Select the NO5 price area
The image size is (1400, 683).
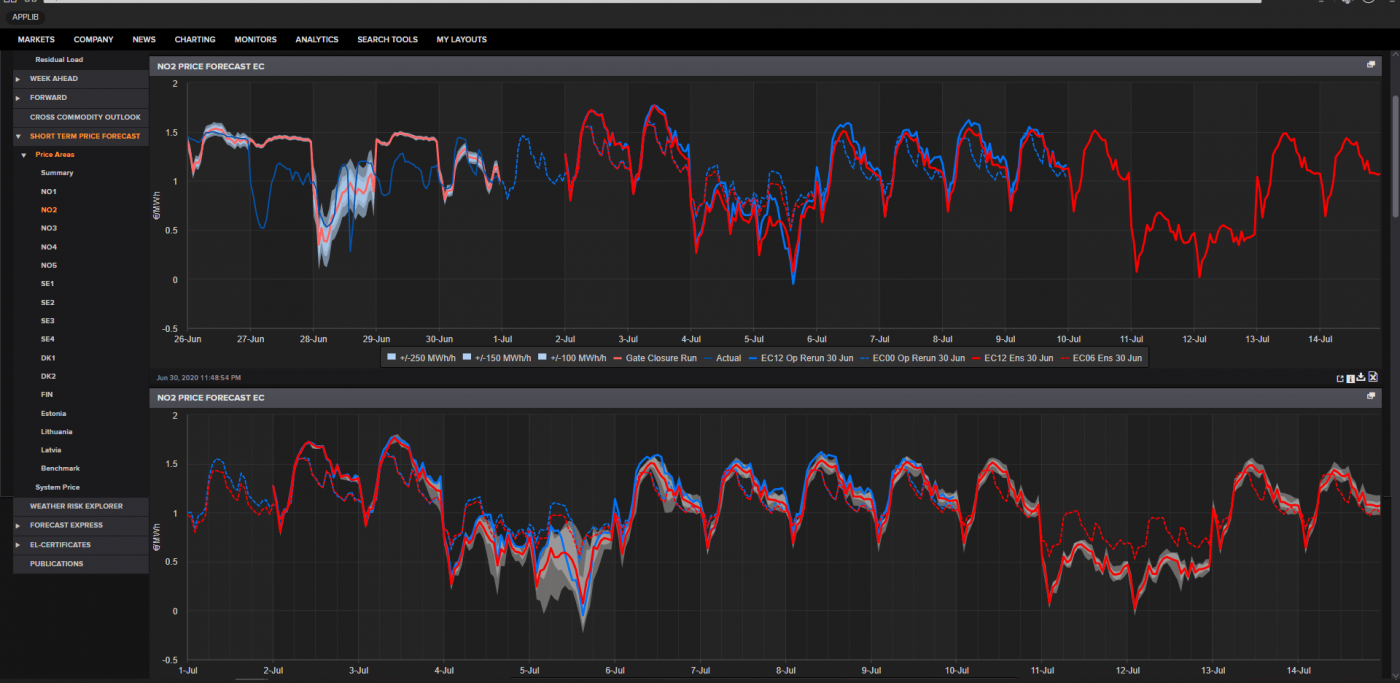pyautogui.click(x=49, y=265)
